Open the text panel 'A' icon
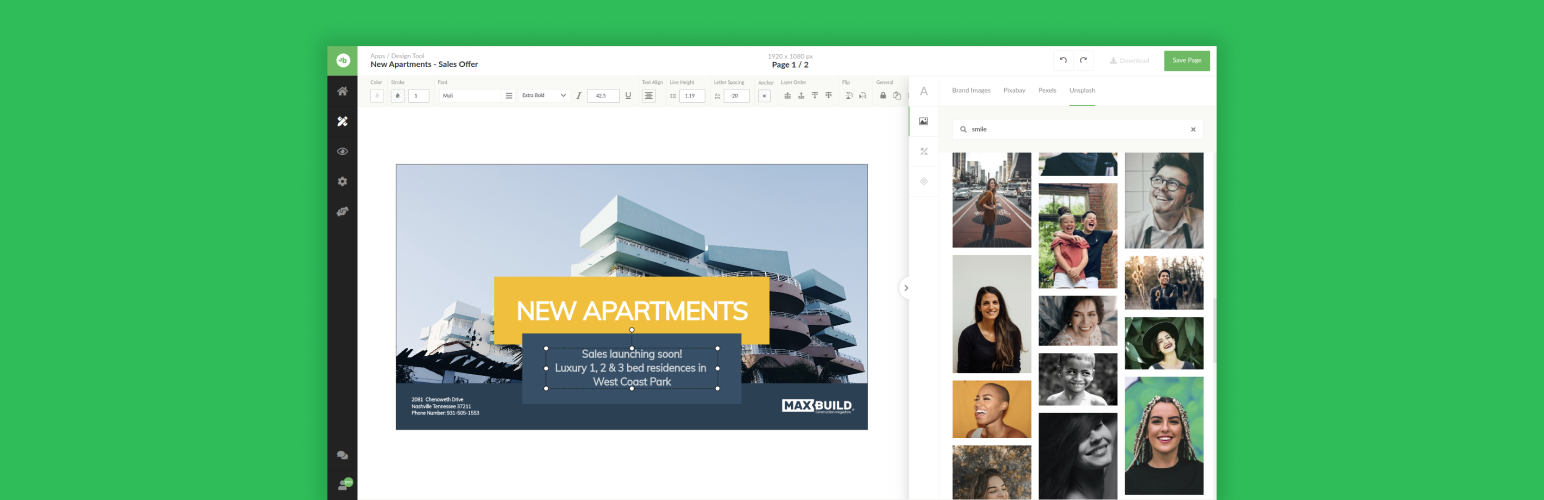 pyautogui.click(x=923, y=91)
